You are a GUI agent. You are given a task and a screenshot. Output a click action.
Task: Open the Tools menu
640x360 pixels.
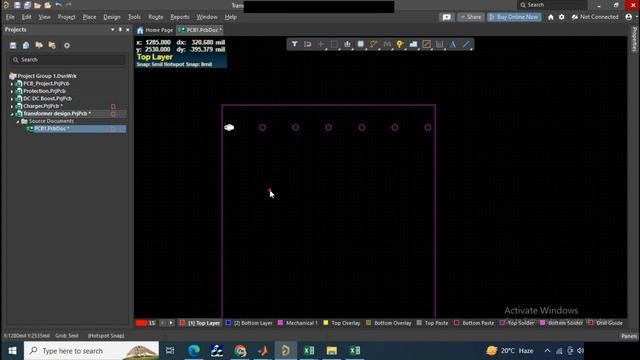tap(134, 17)
